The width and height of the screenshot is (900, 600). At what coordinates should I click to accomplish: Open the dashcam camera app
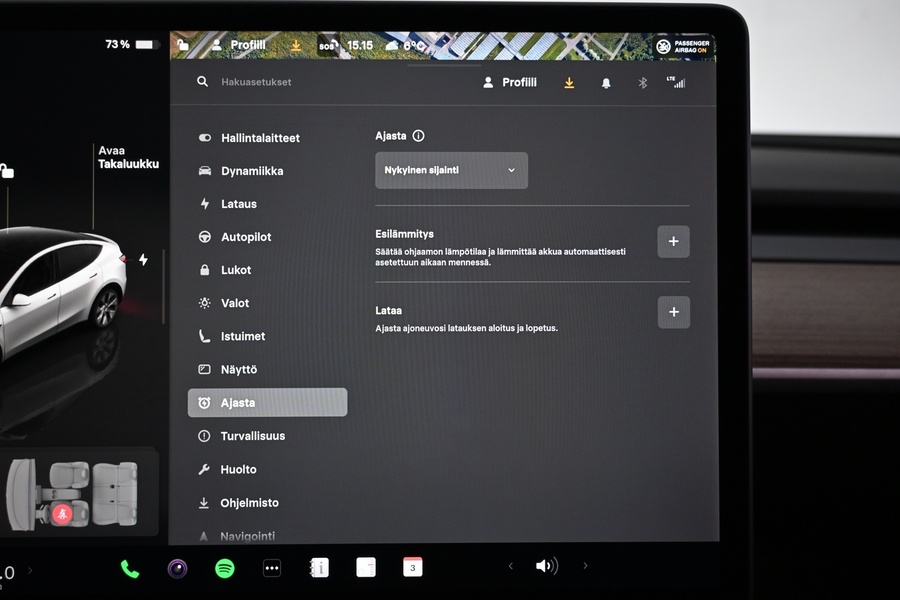click(177, 569)
